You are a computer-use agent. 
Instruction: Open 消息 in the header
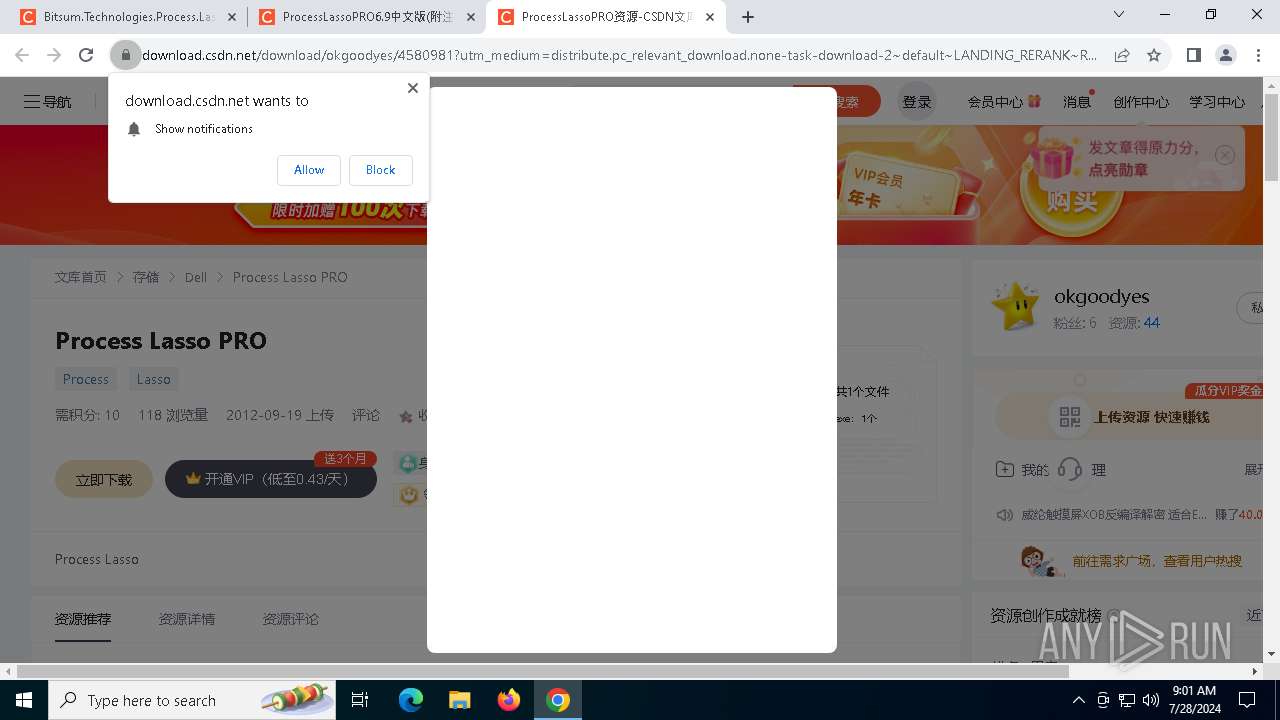coord(1077,102)
